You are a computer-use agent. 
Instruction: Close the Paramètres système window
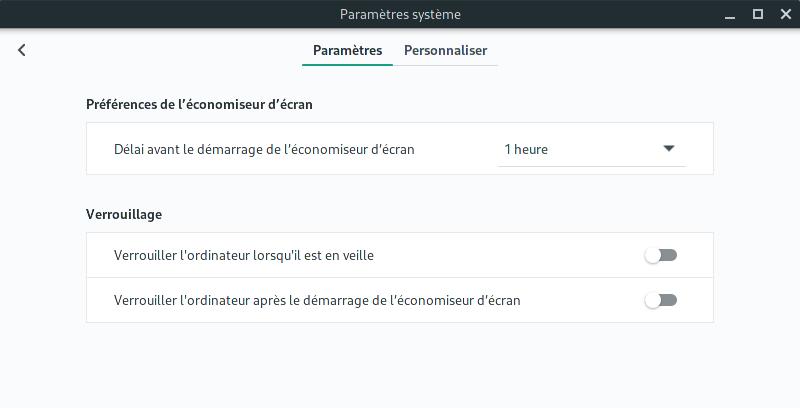pyautogui.click(x=786, y=14)
